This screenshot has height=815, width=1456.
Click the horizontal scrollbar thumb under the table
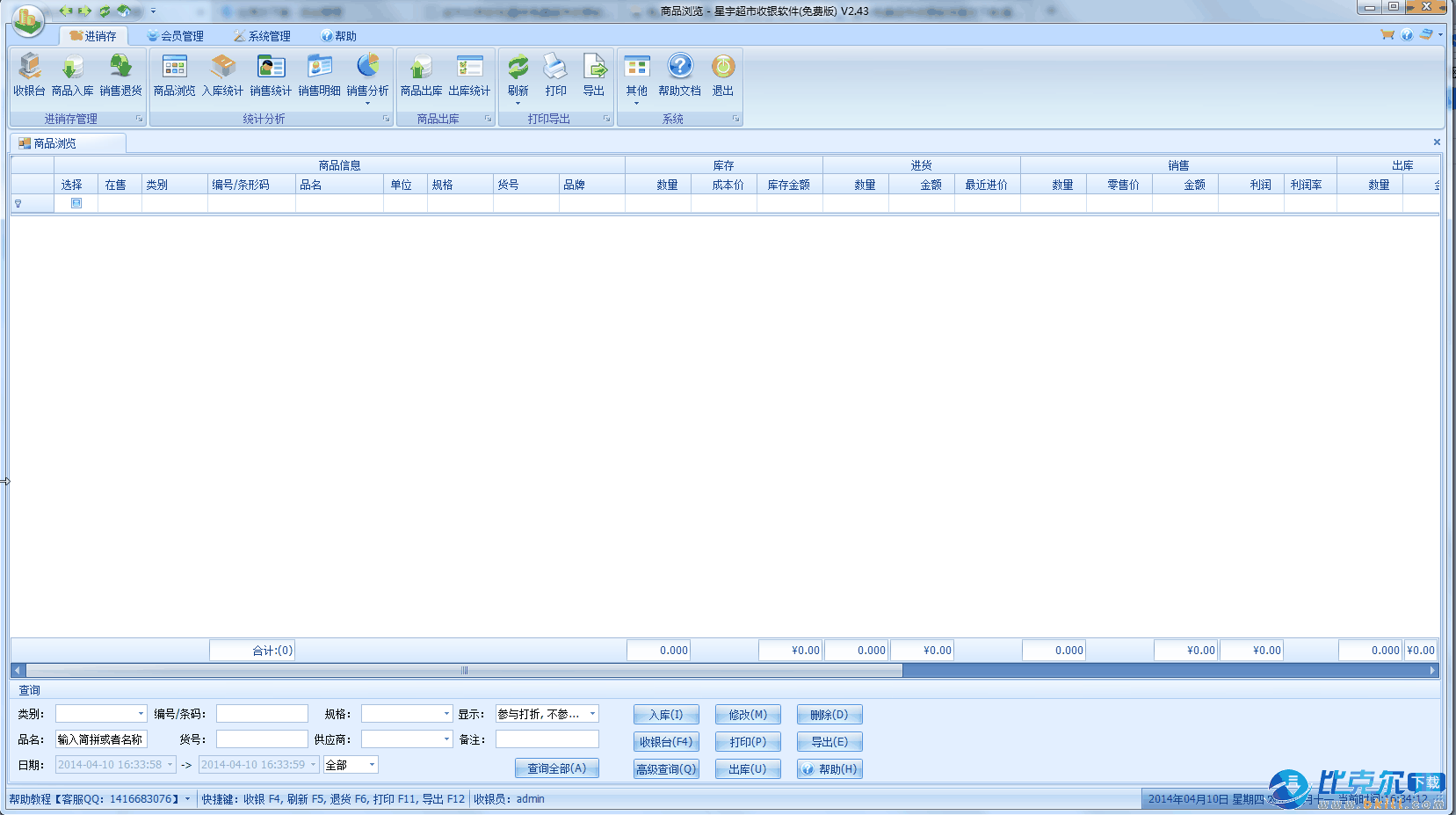[x=464, y=671]
